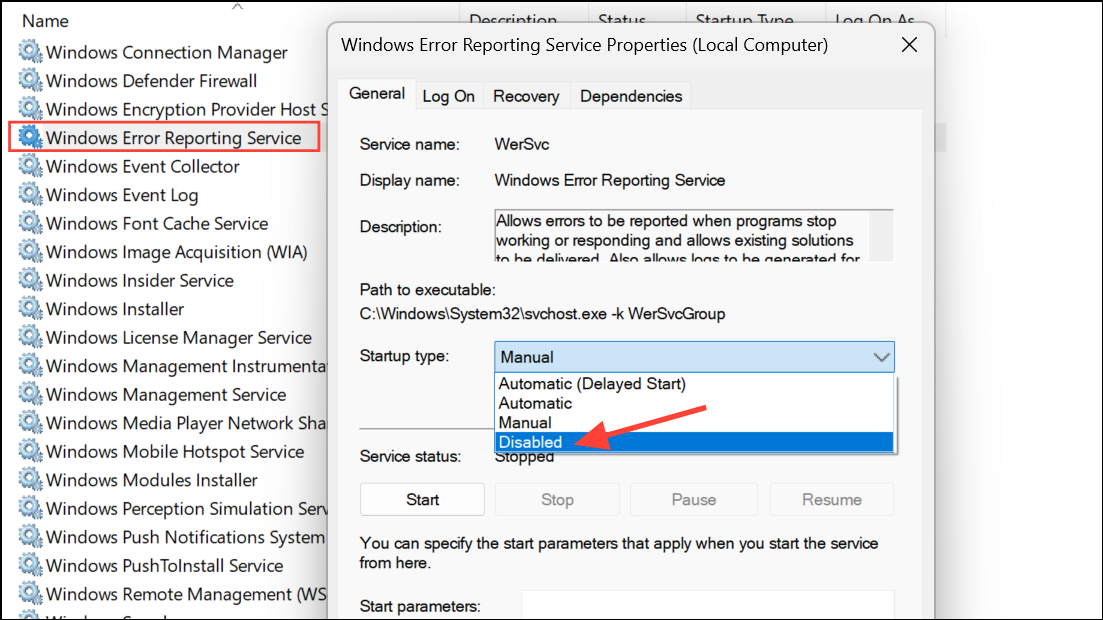Click gear icon beside Windows Event Log
The image size is (1103, 620).
coord(30,194)
